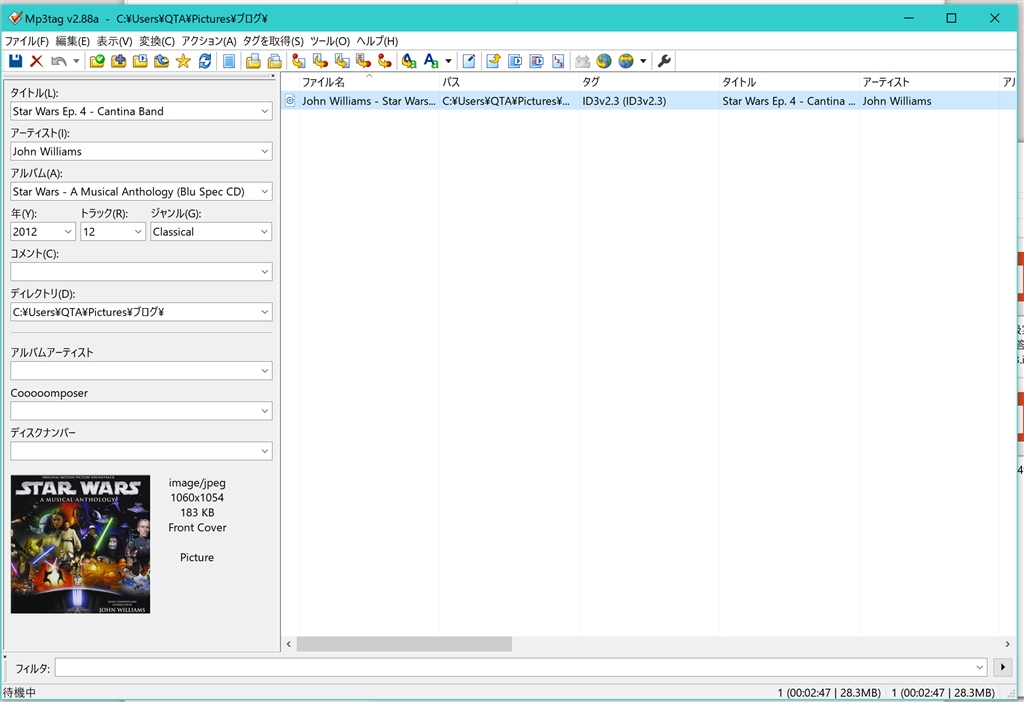The image size is (1024, 702).
Task: Click the horizontal scrollbar thumb in file list
Action: click(x=404, y=644)
